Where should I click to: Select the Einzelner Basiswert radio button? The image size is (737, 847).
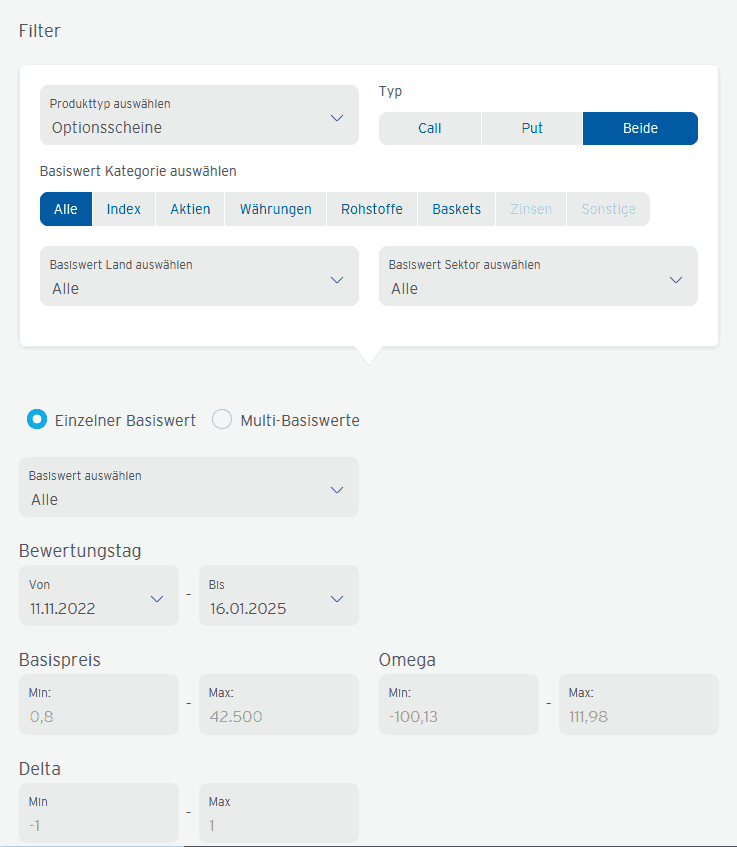[x=37, y=420]
